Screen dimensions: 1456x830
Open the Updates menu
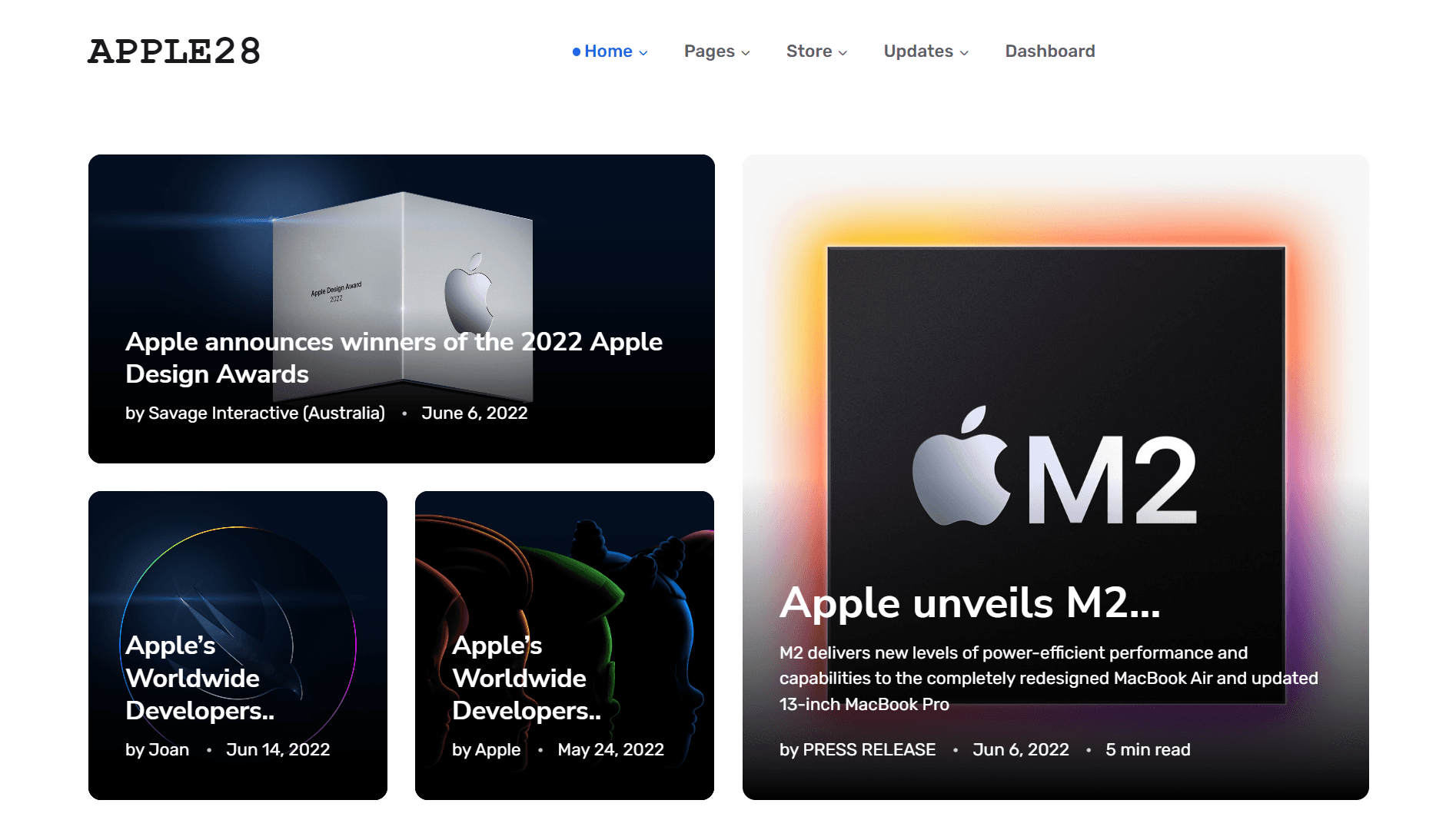[926, 51]
